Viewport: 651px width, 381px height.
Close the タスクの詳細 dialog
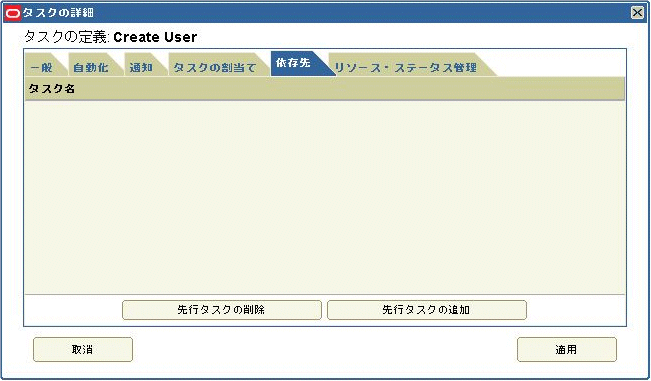637,12
